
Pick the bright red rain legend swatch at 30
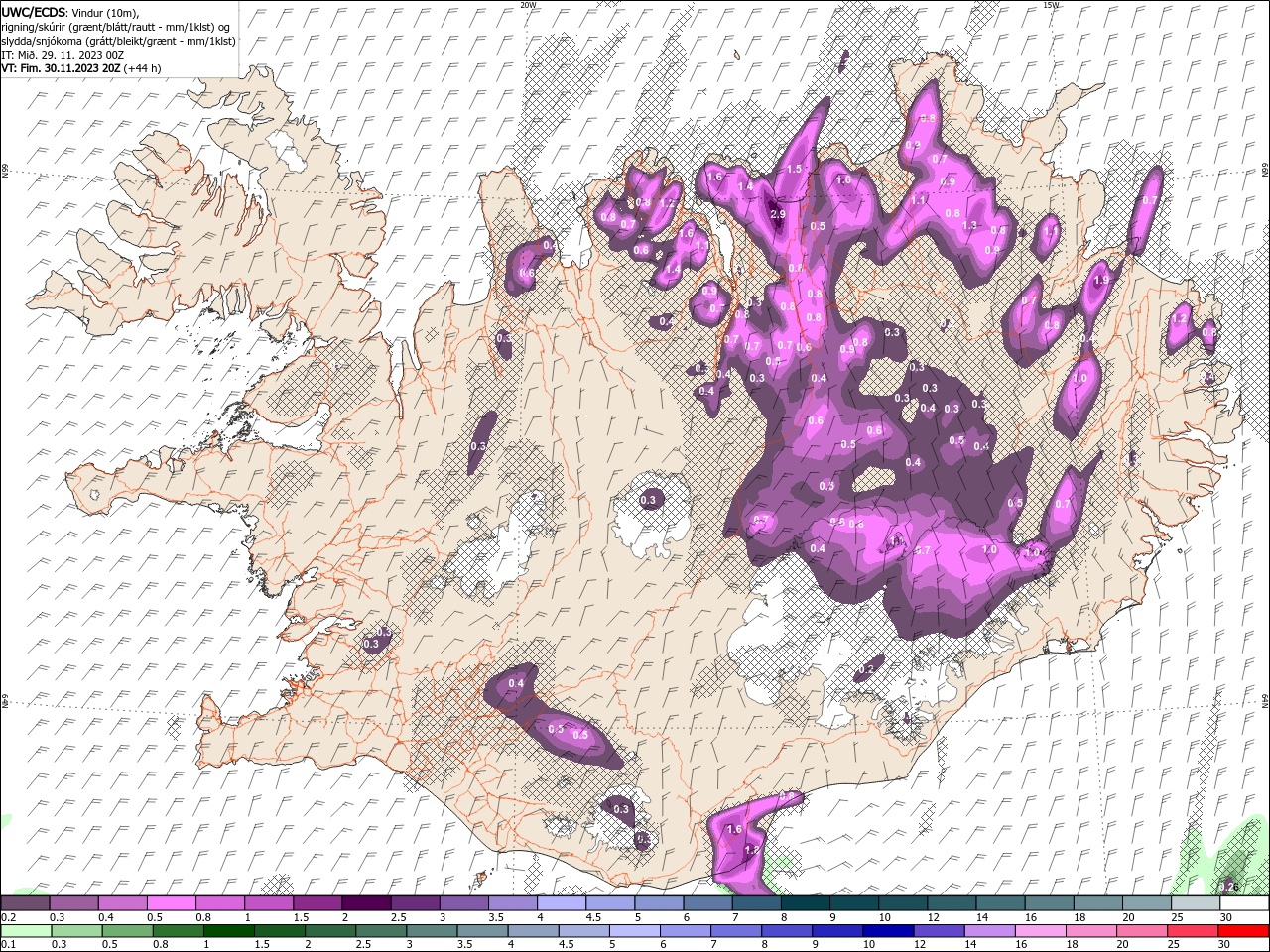[x=1243, y=930]
